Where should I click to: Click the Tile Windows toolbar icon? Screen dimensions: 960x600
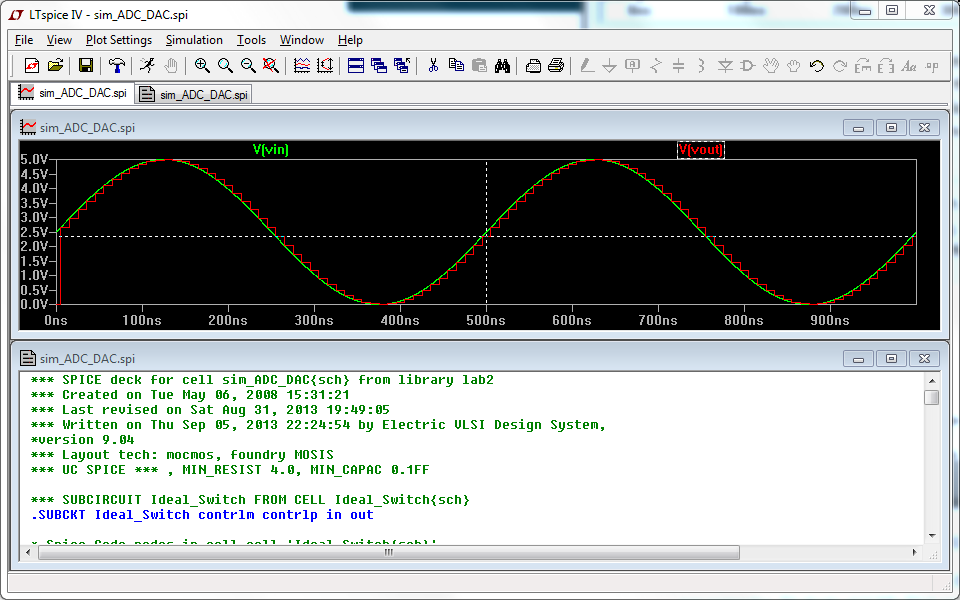[x=355, y=66]
